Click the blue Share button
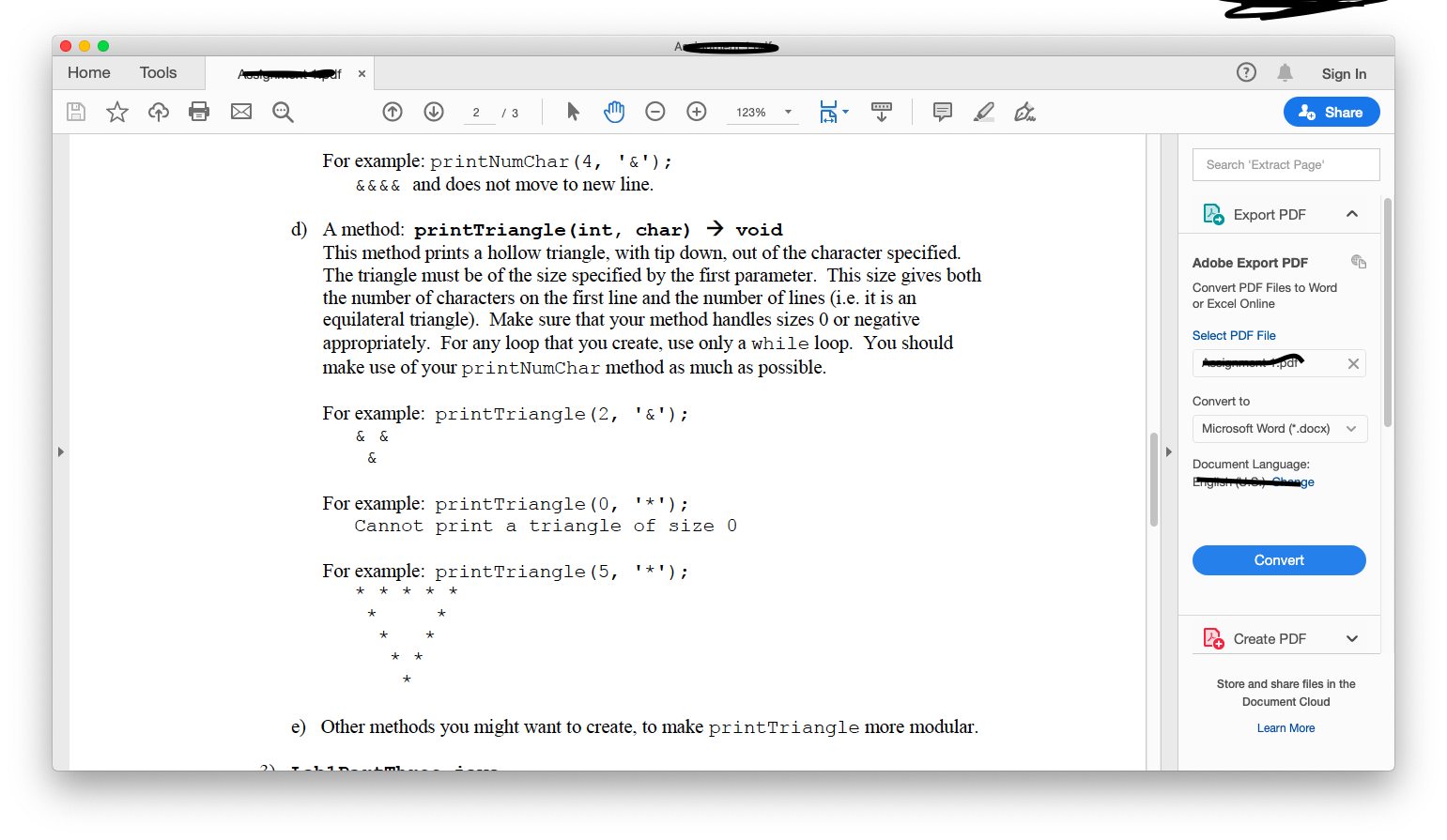1447x840 pixels. click(x=1332, y=112)
